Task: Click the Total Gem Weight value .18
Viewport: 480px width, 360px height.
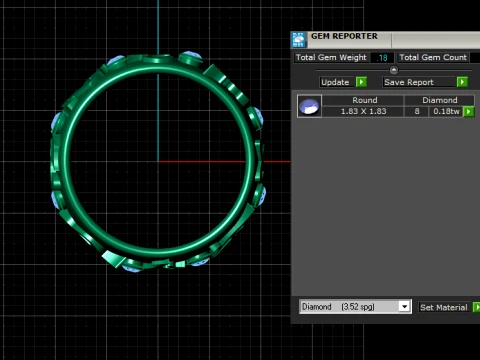Action: tap(382, 58)
